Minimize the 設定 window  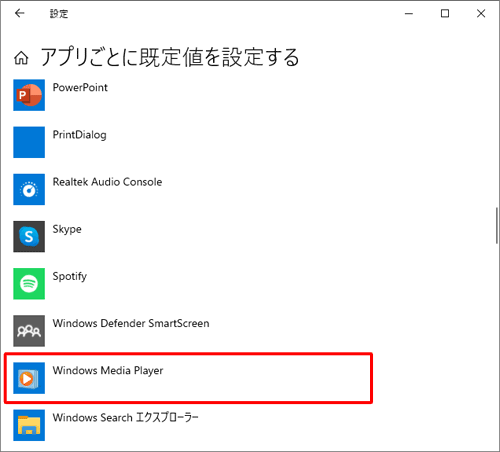pyautogui.click(x=409, y=14)
